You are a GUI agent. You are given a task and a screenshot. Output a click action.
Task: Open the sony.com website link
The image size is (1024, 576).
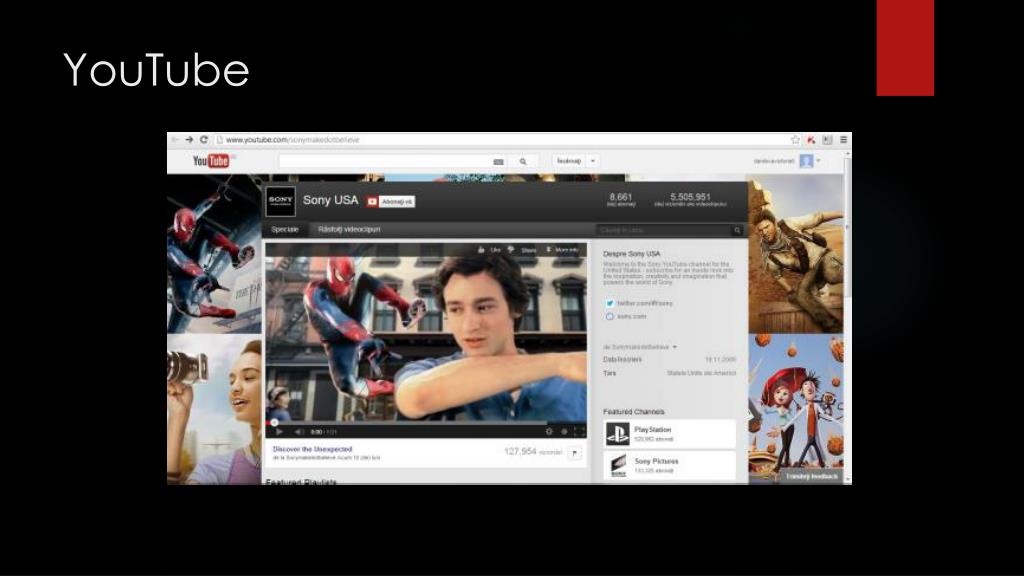point(632,316)
